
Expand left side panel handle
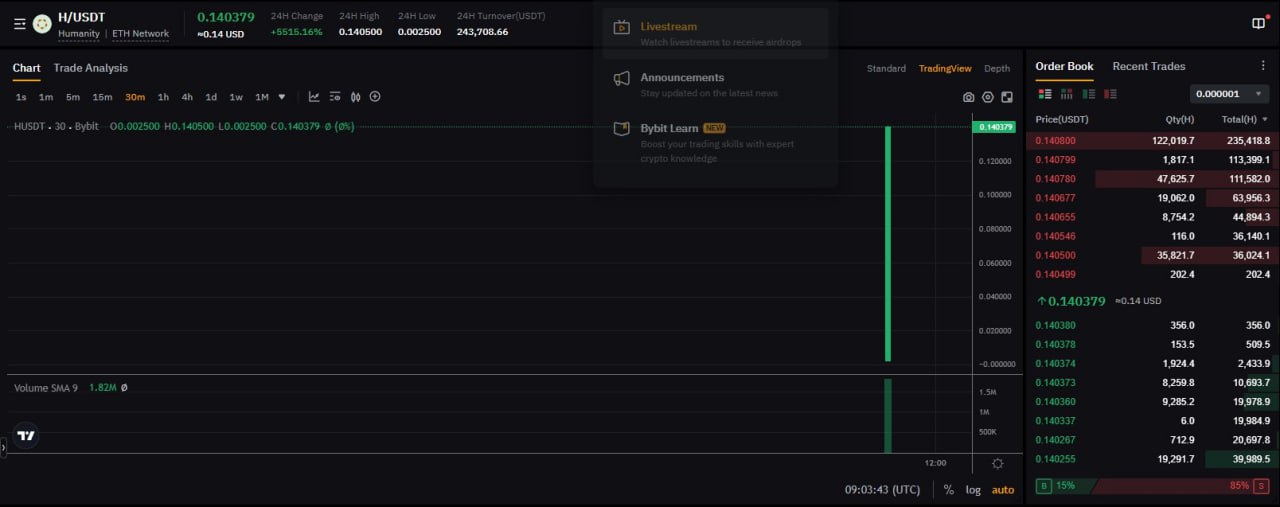(3, 448)
